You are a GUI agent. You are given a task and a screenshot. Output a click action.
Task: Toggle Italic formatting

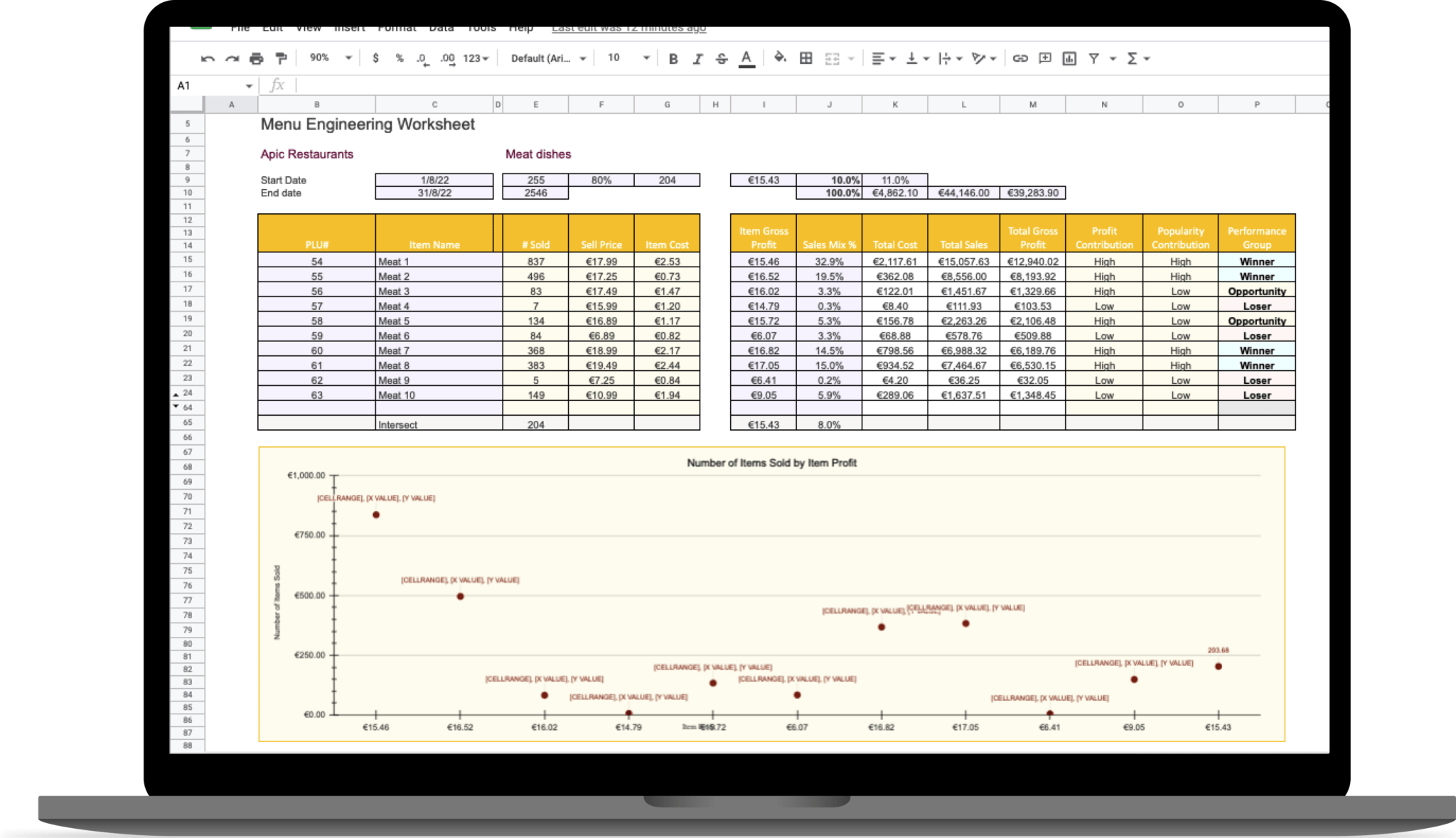tap(697, 58)
